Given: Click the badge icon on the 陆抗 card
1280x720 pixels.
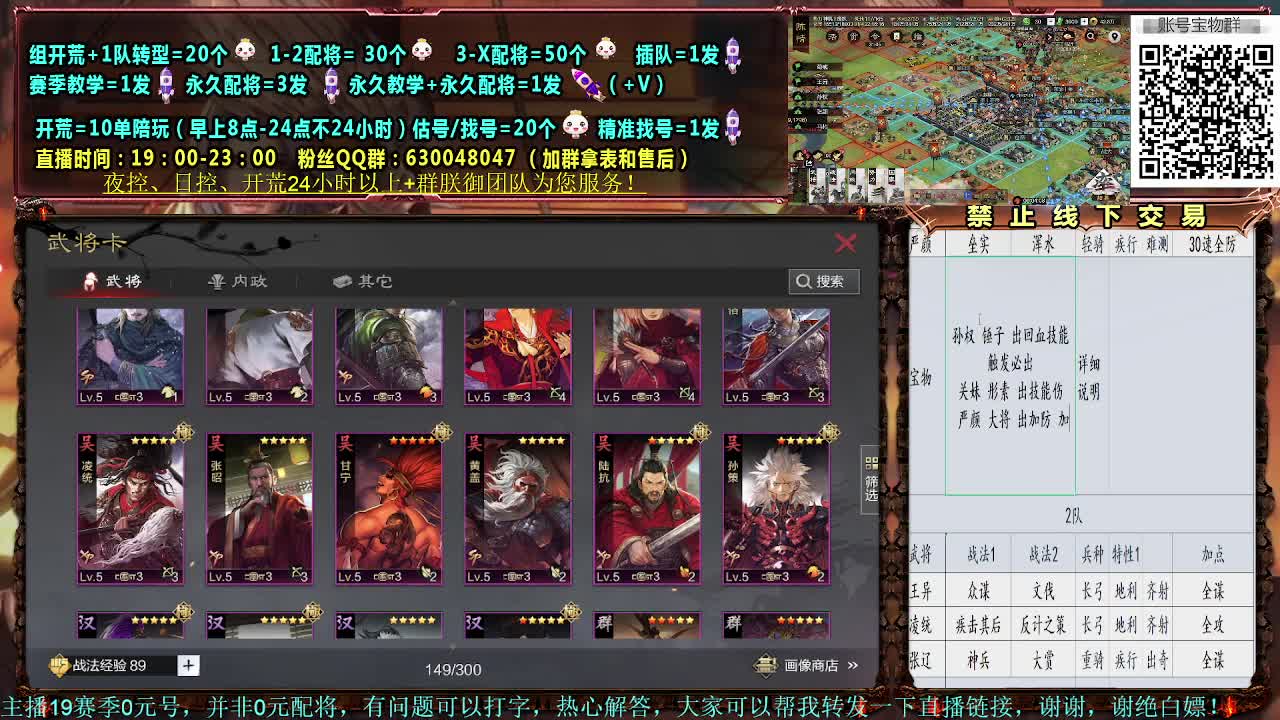Looking at the screenshot, I should click(x=700, y=433).
